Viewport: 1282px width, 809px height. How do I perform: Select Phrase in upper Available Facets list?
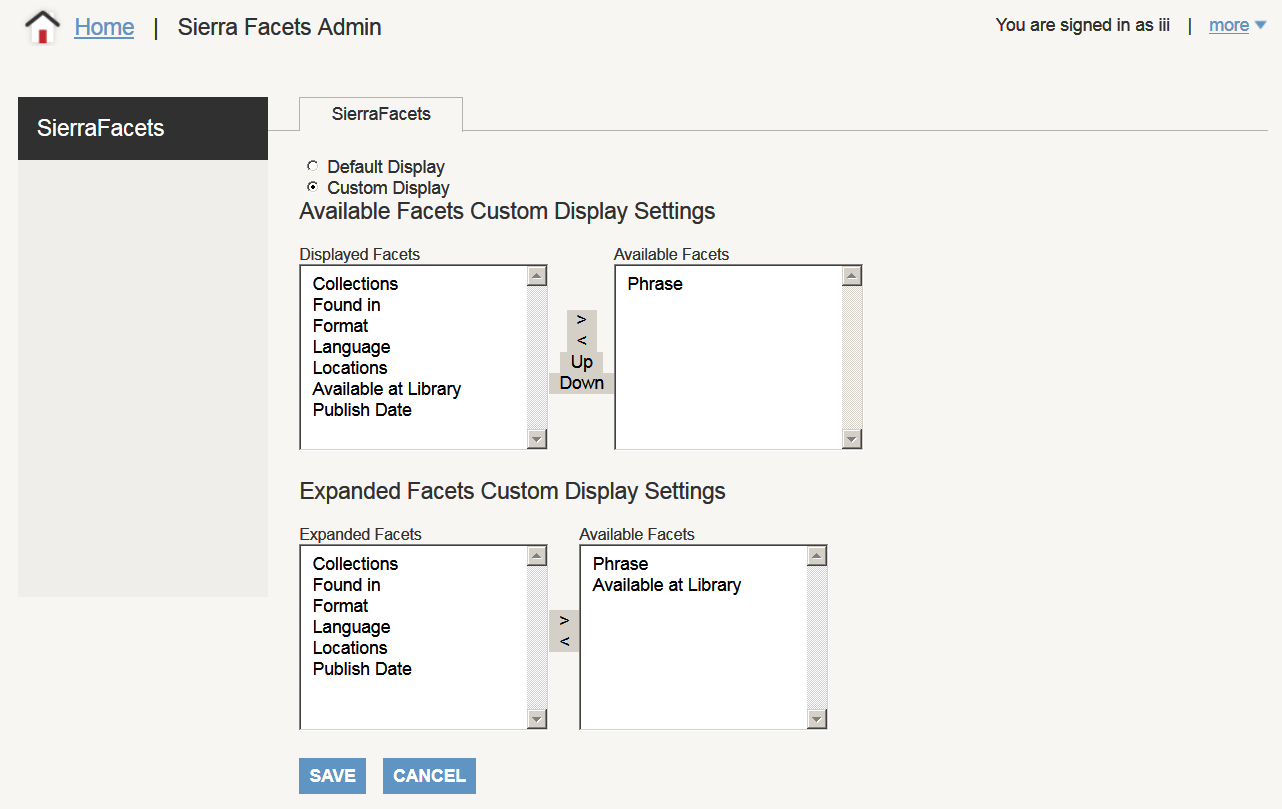(x=655, y=284)
